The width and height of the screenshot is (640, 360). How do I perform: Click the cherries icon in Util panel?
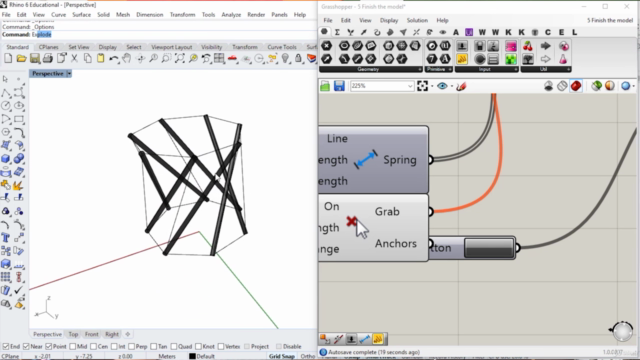528,46
